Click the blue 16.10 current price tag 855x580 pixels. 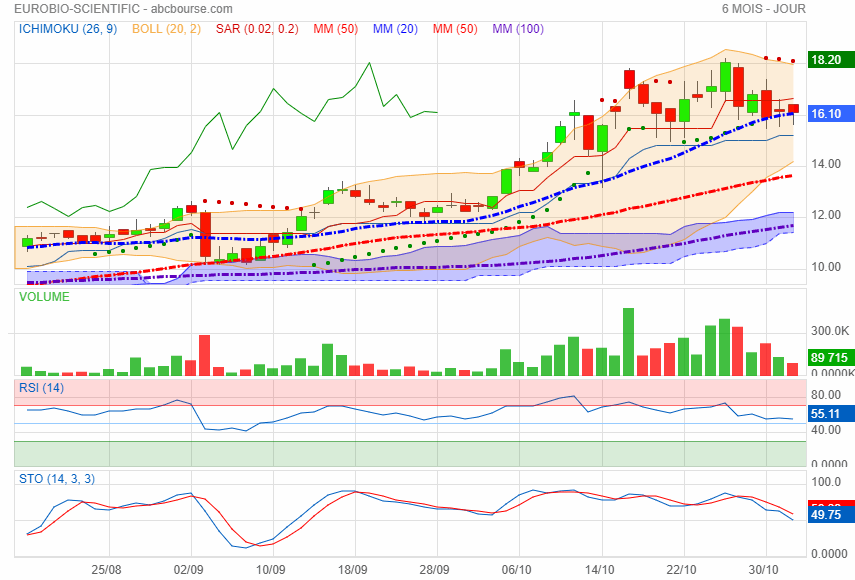[x=831, y=113]
